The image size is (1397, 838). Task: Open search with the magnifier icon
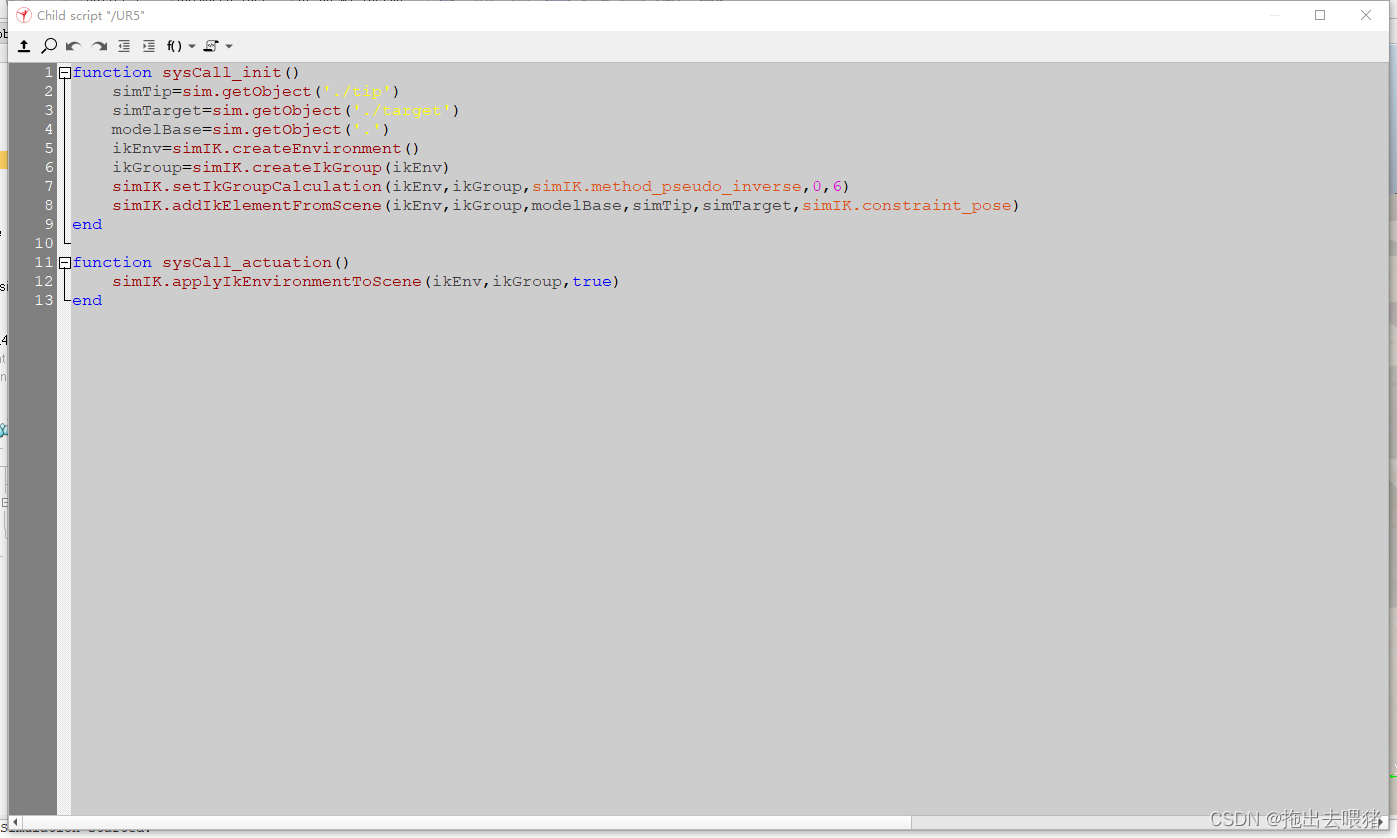coord(48,46)
